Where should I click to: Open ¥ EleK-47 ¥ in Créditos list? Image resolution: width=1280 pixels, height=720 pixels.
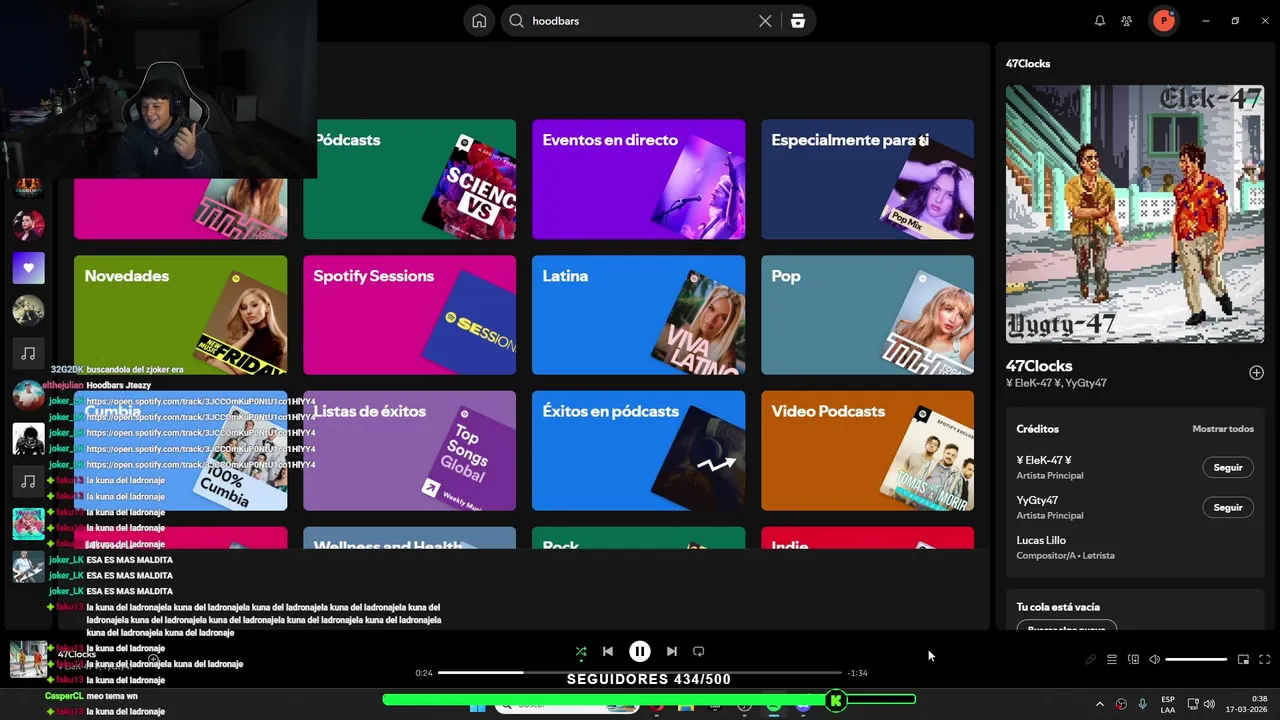point(1044,461)
